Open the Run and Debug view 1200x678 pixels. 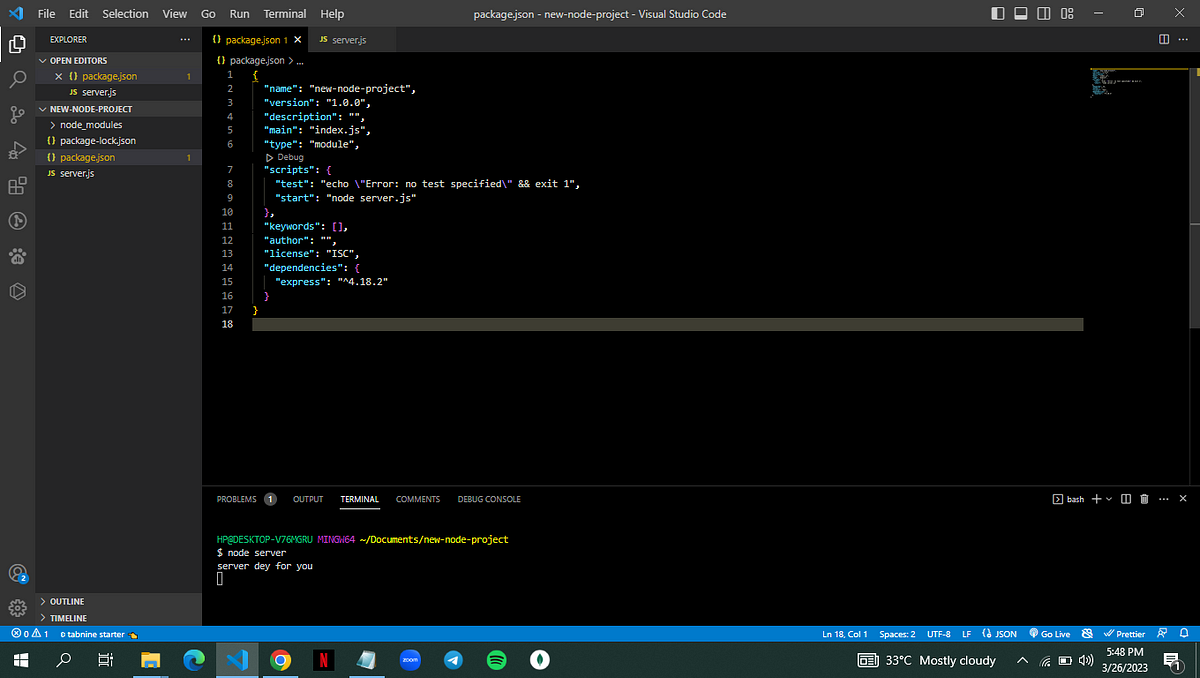(x=17, y=150)
